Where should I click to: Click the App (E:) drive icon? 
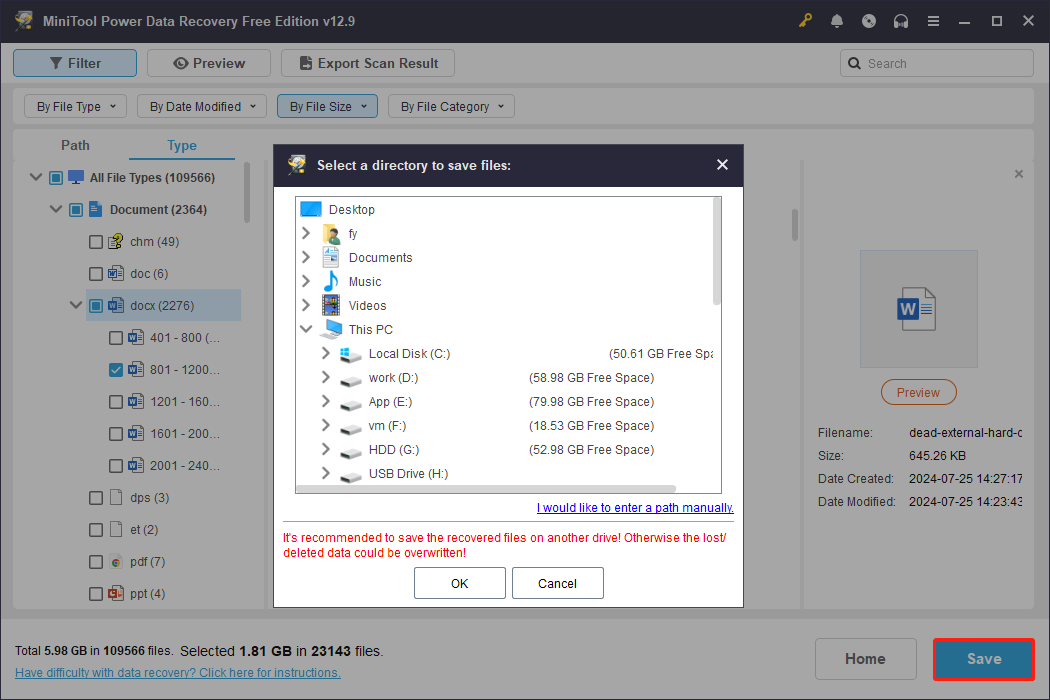pos(350,405)
